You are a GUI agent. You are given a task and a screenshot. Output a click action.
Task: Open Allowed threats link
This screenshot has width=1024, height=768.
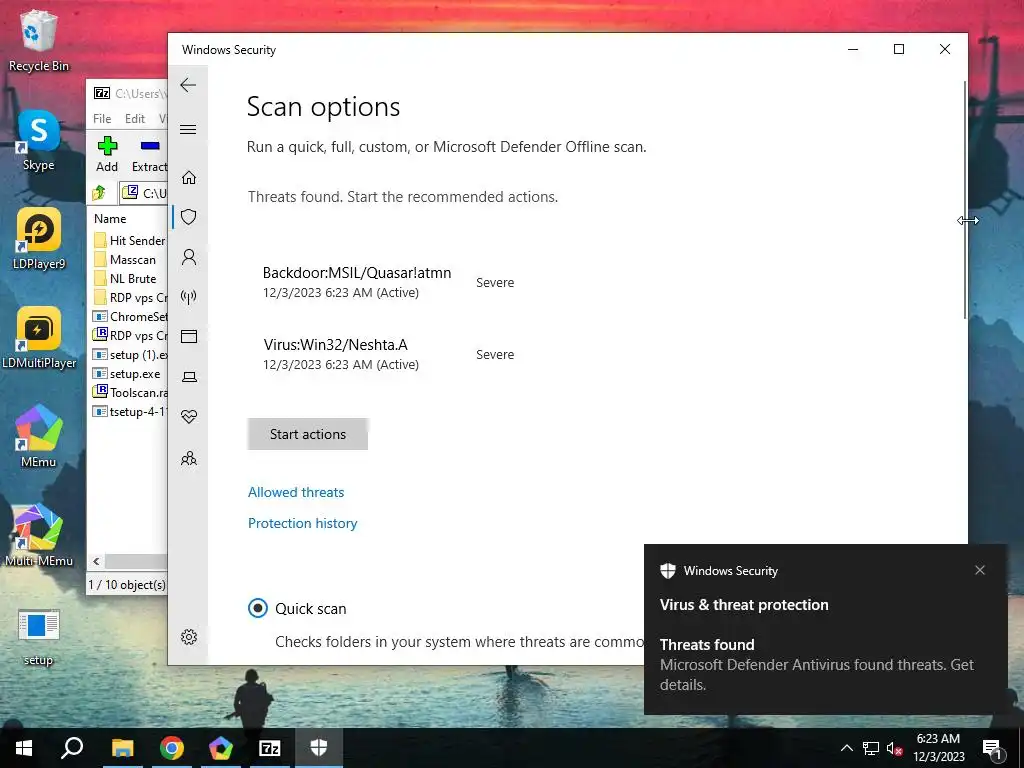click(x=296, y=492)
